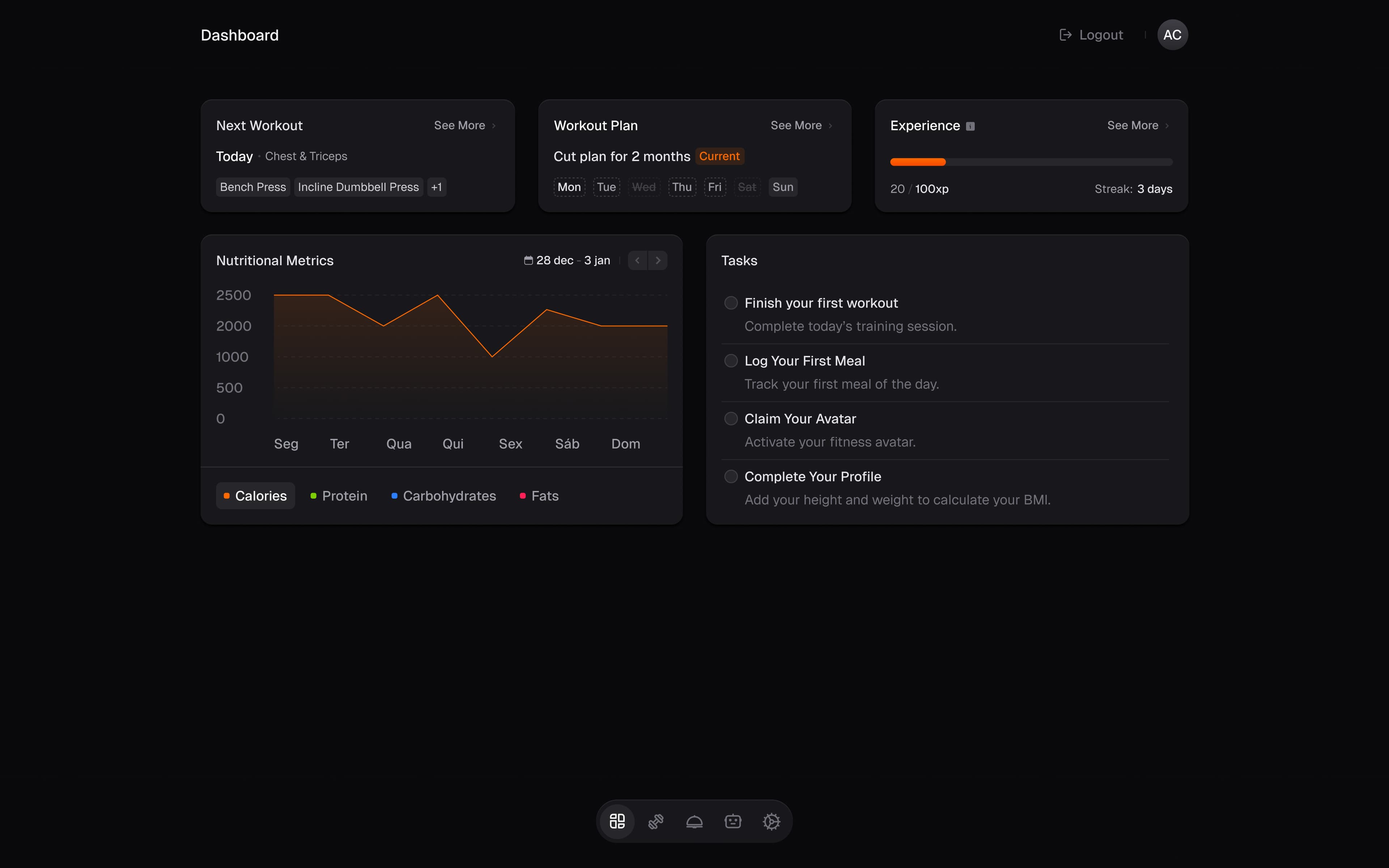The height and width of the screenshot is (868, 1389).
Task: Advance to next week with right chevron
Action: coord(658,260)
